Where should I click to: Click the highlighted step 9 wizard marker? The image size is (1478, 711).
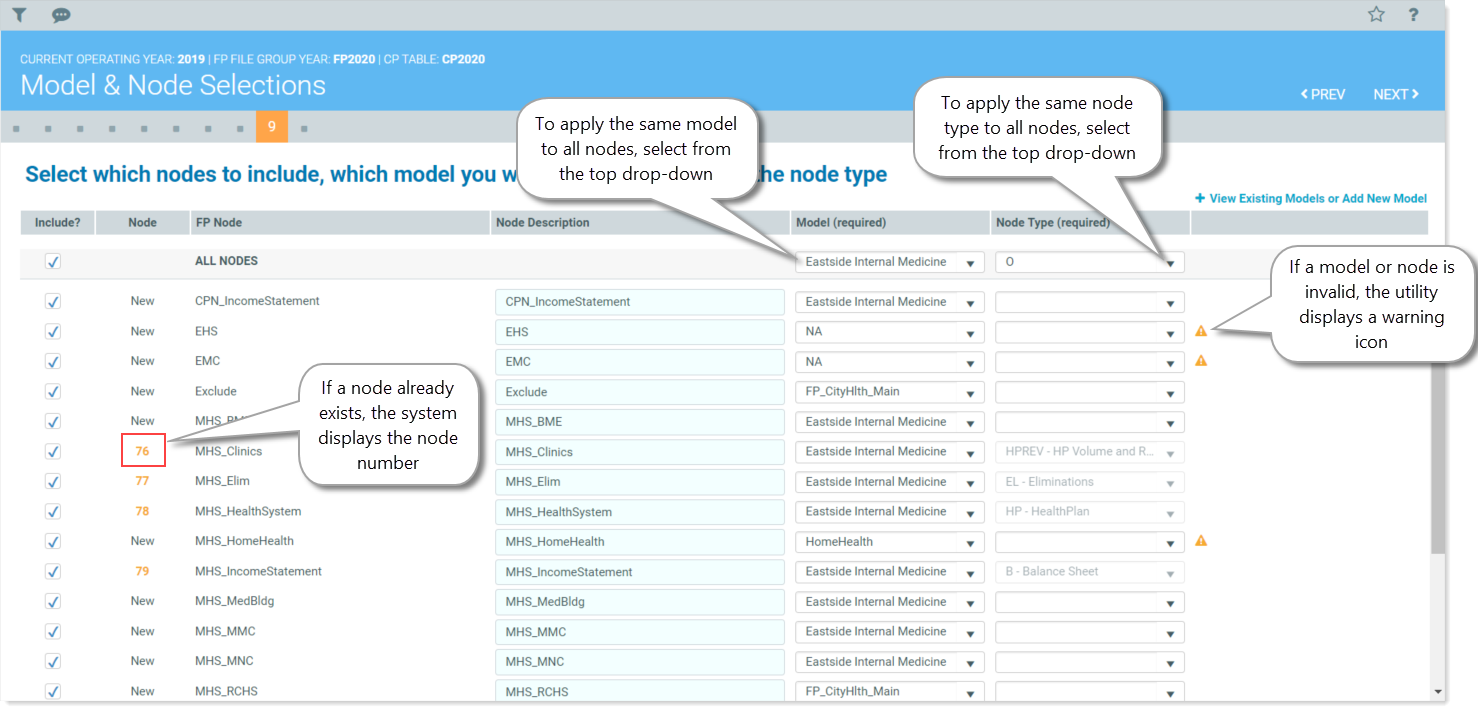(x=271, y=127)
